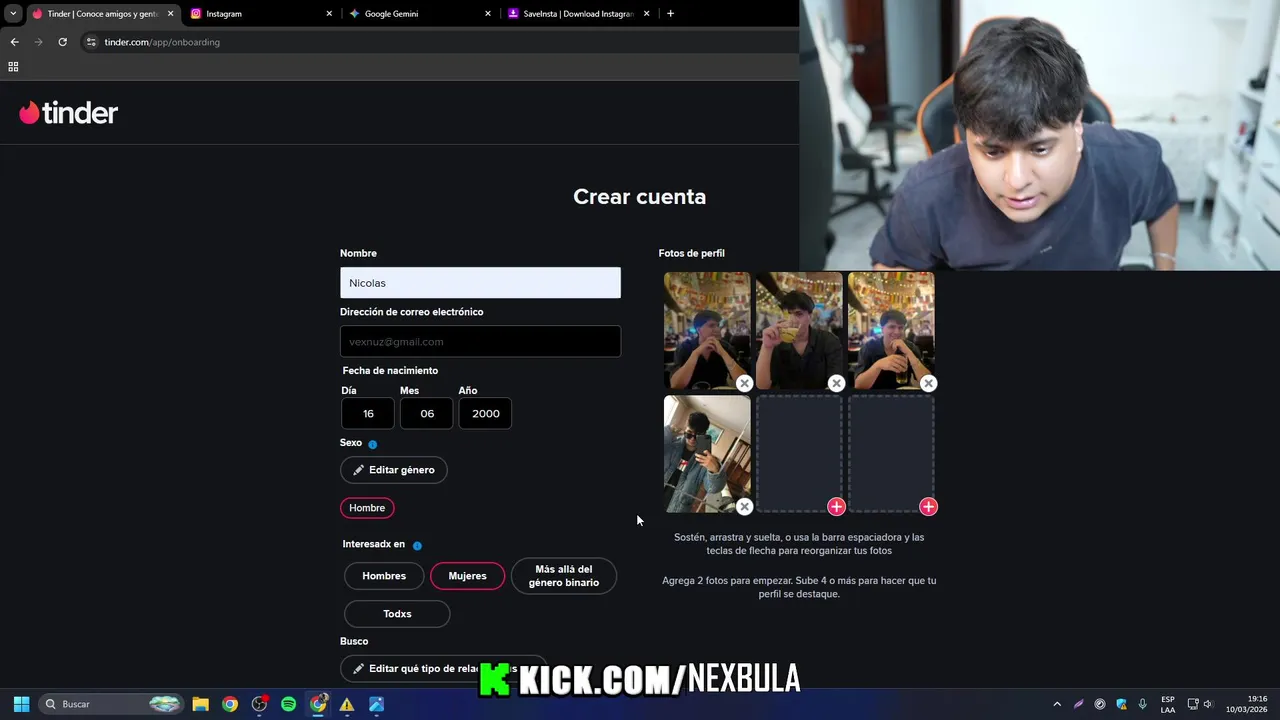1280x720 pixels.
Task: Toggle the Mujeres interest option
Action: pyautogui.click(x=467, y=576)
